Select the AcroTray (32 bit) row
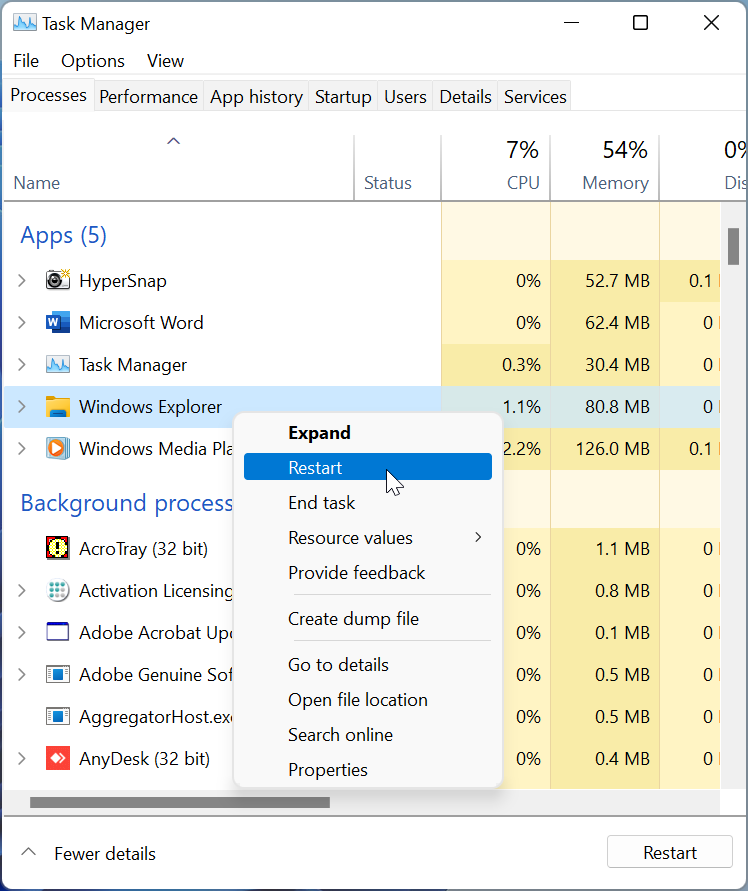The height and width of the screenshot is (891, 748). pyautogui.click(x=143, y=549)
